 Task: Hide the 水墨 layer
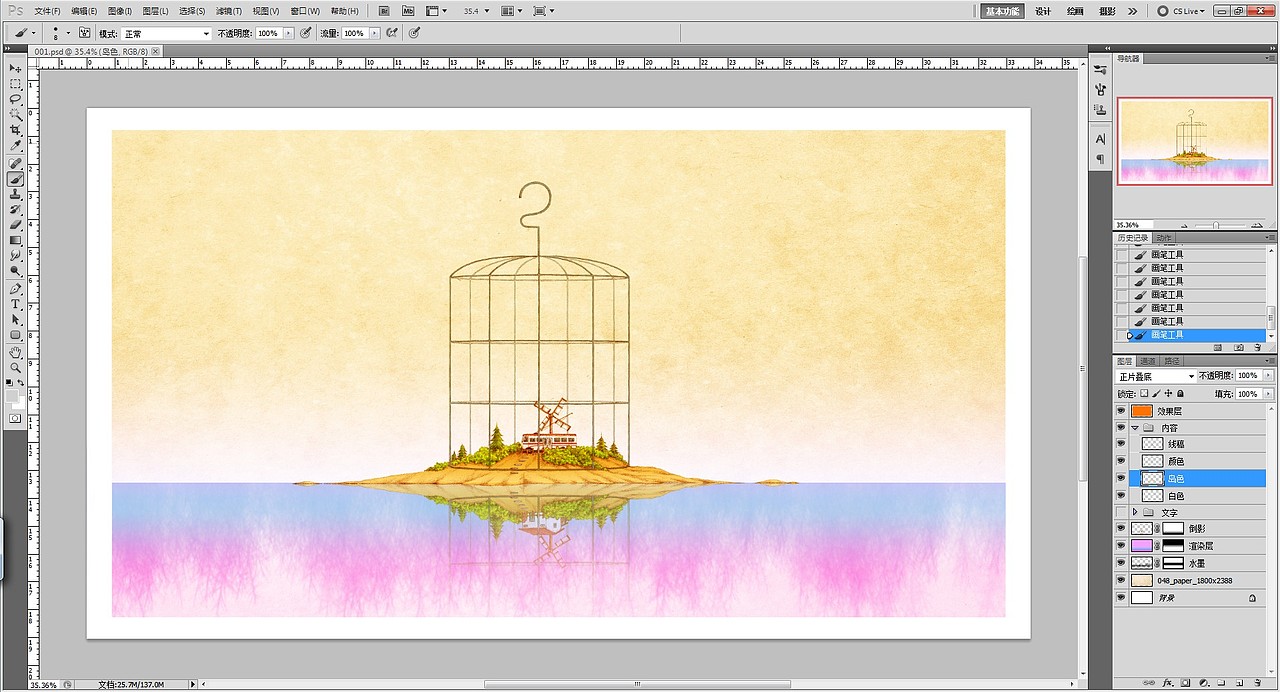coord(1120,563)
